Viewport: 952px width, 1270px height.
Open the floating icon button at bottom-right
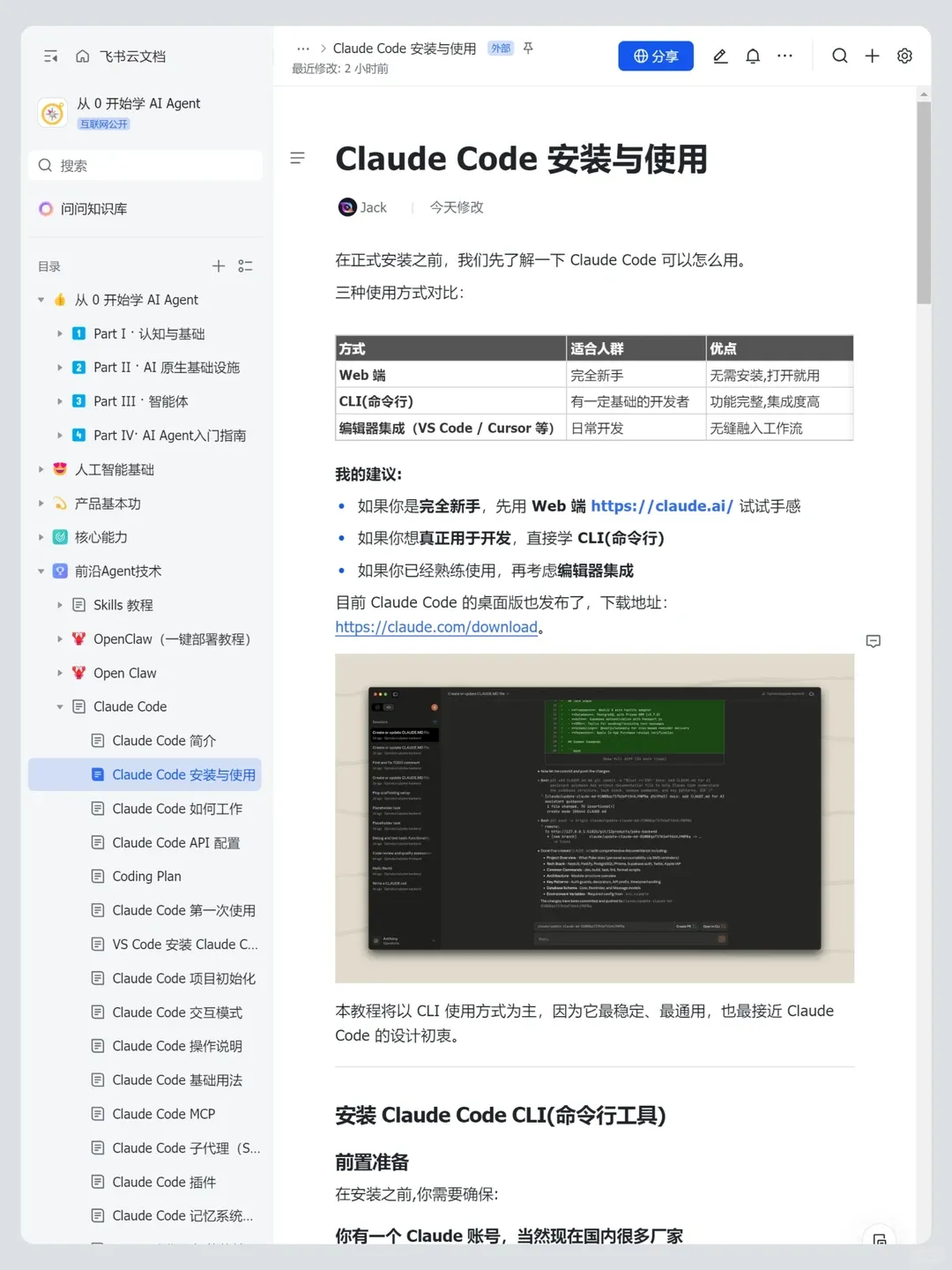click(879, 1239)
